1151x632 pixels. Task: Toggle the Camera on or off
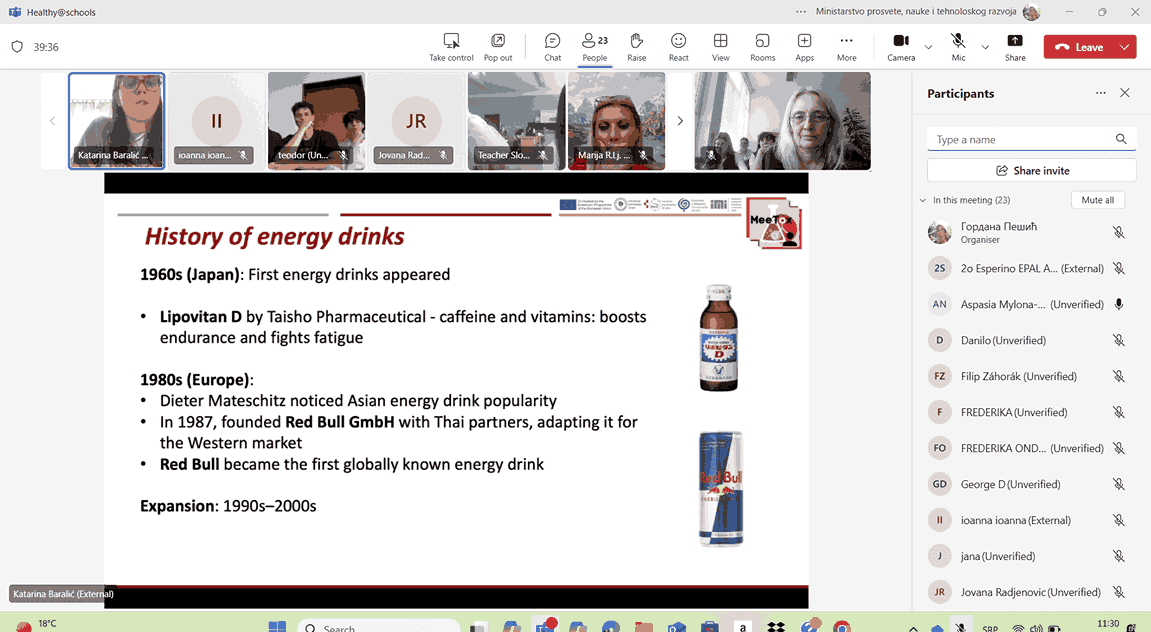click(x=901, y=46)
